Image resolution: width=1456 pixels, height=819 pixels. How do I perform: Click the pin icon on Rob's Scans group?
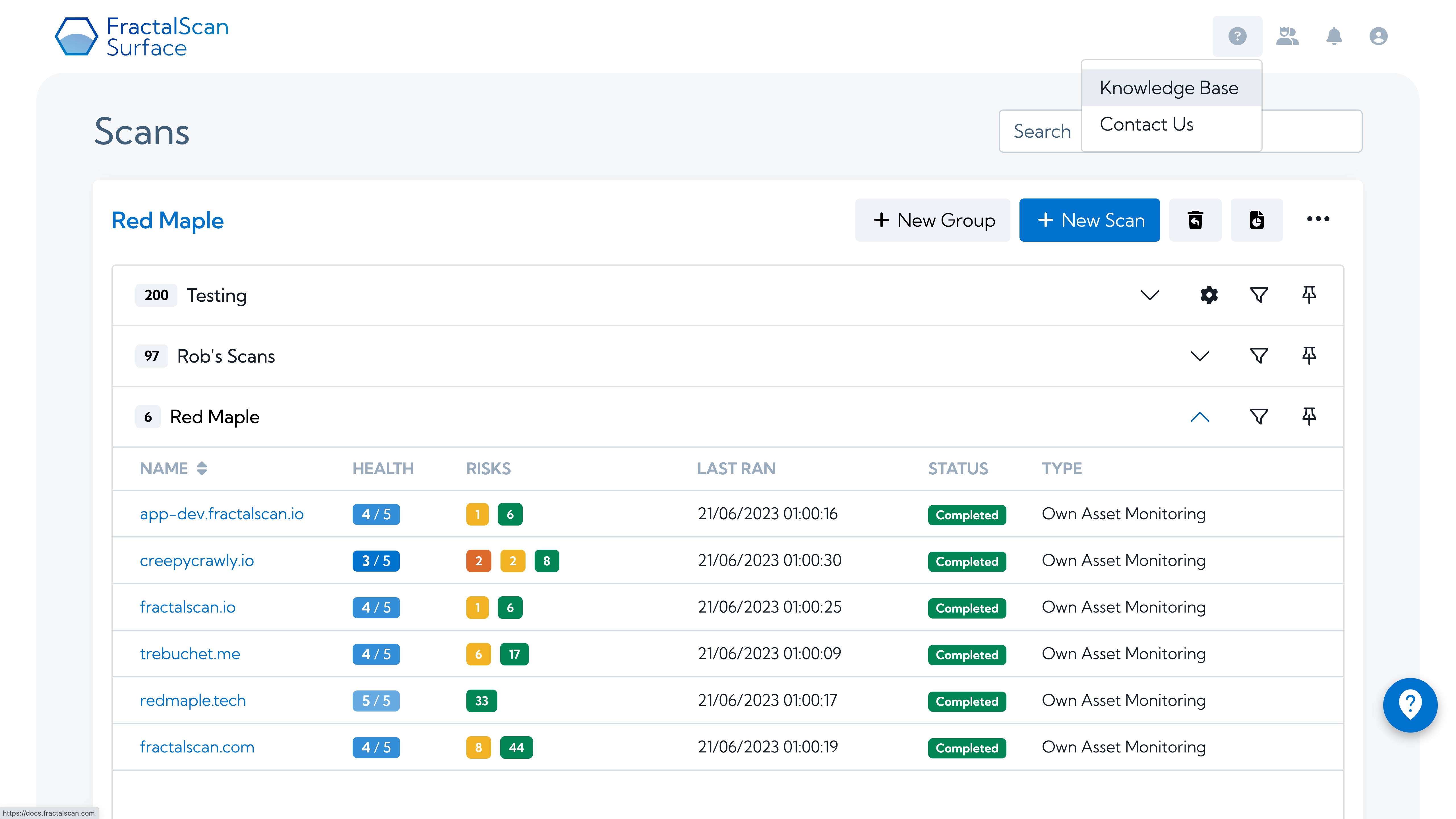click(x=1309, y=355)
